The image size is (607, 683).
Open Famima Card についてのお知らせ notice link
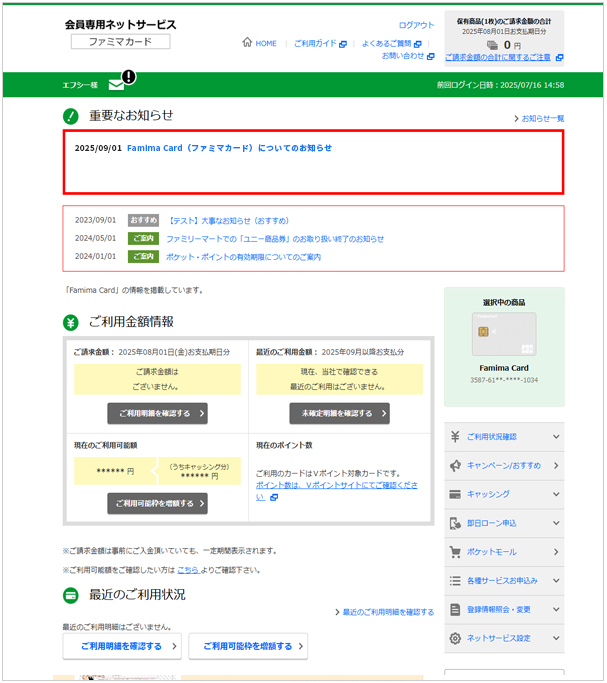pos(229,148)
